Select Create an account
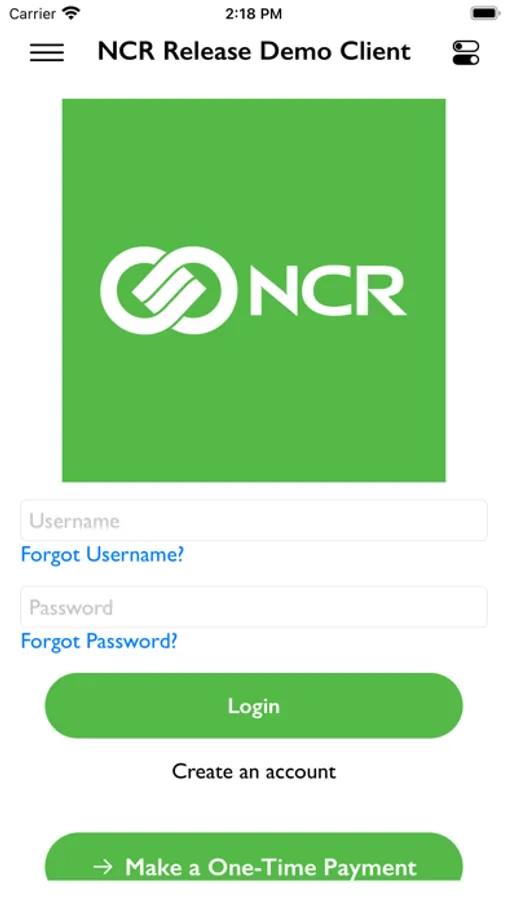 coord(254,771)
